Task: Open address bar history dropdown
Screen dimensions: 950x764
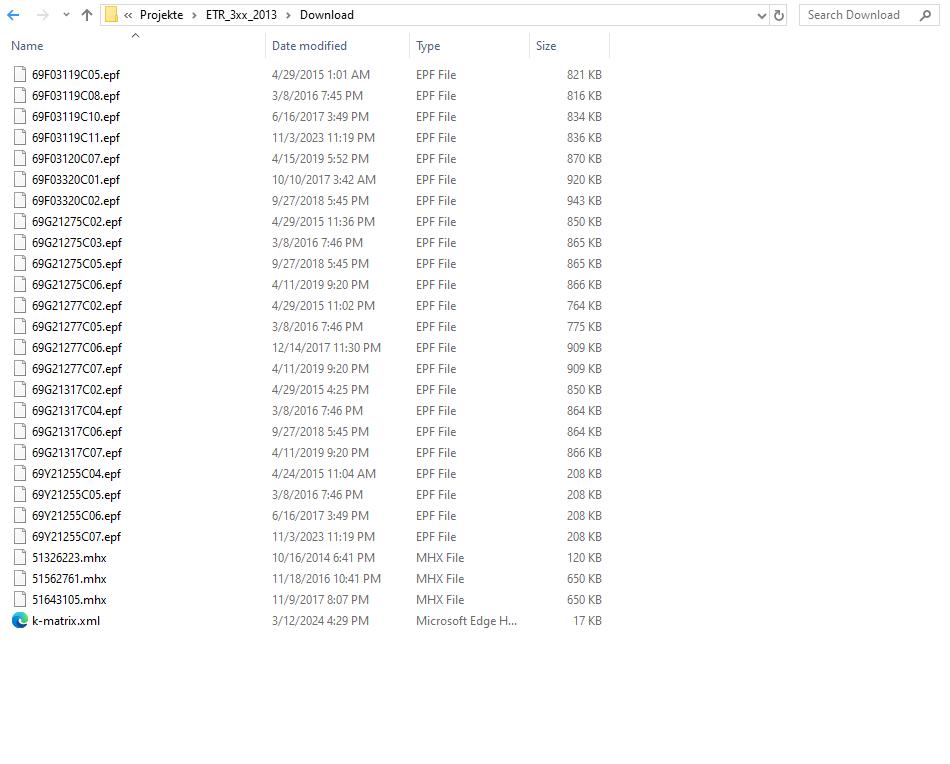Action: pyautogui.click(x=762, y=16)
